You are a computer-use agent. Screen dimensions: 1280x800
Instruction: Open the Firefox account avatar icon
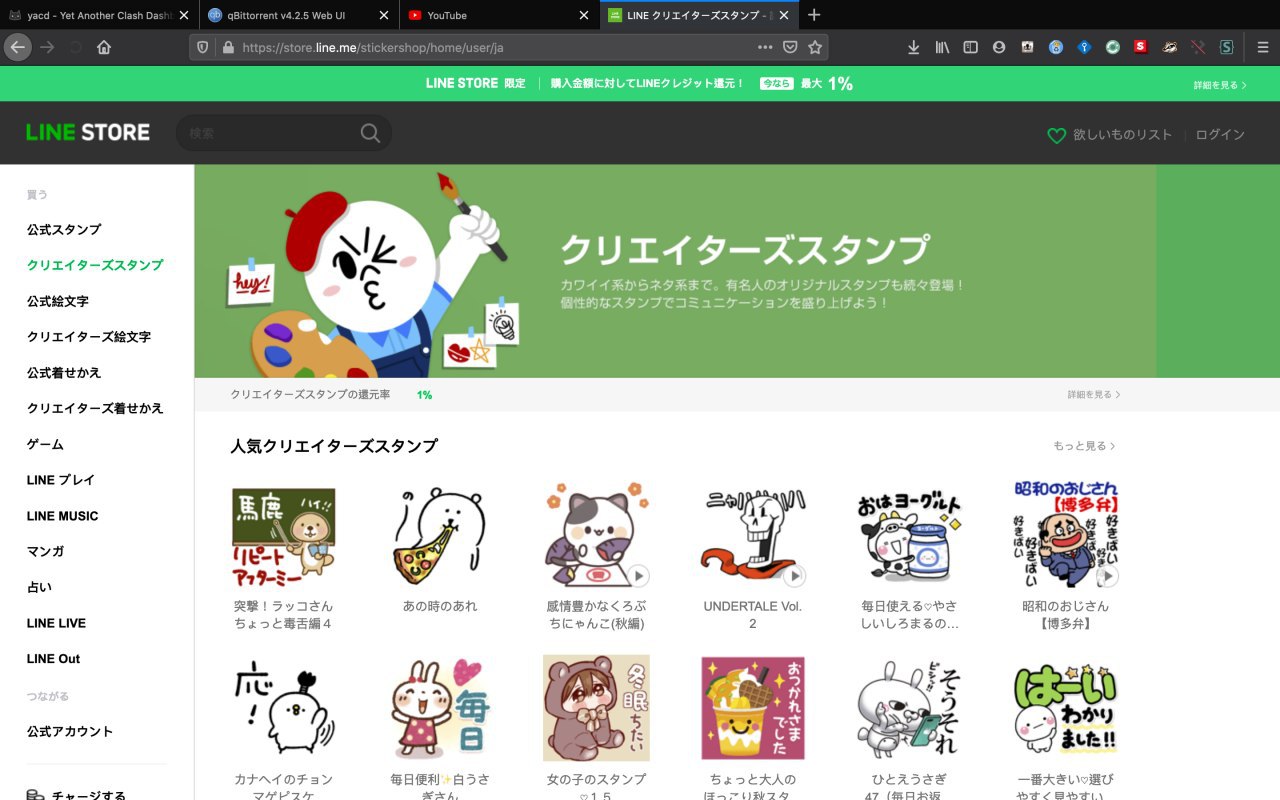pos(998,47)
